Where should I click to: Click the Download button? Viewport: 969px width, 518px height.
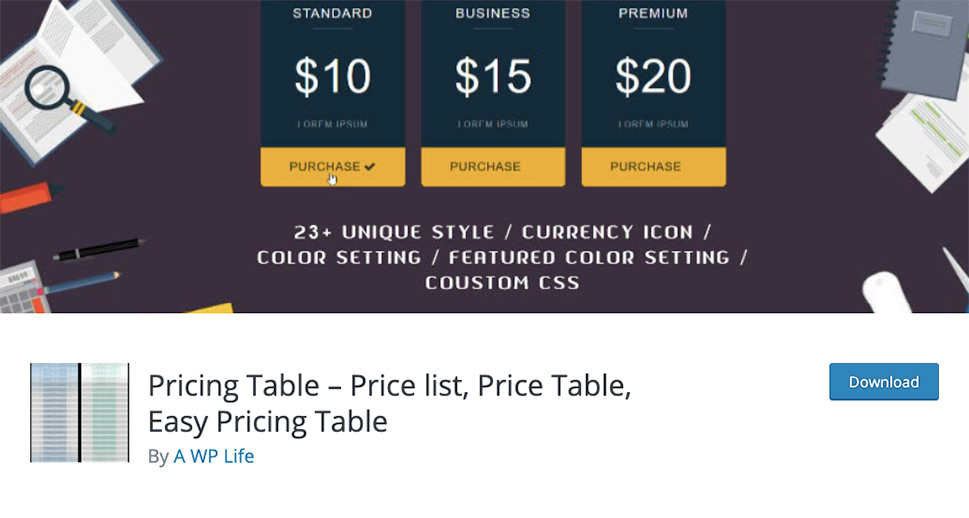click(884, 382)
